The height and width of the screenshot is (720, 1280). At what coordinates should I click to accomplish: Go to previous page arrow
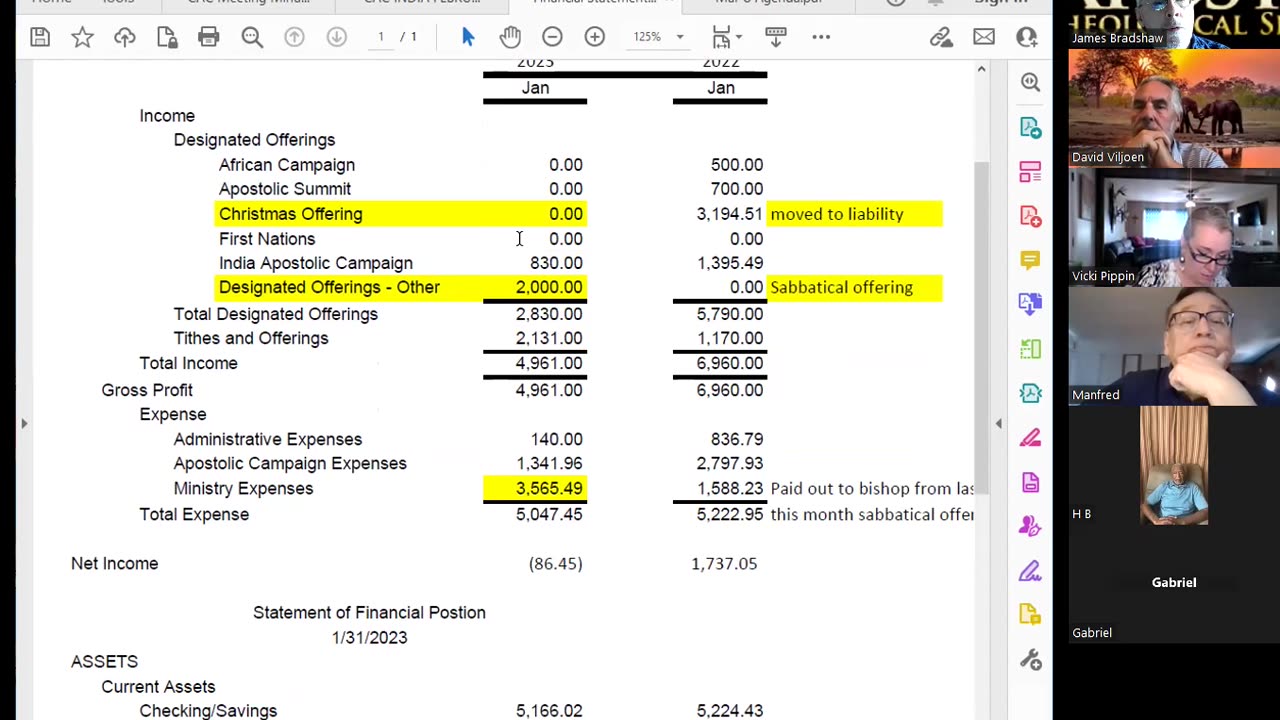click(294, 37)
